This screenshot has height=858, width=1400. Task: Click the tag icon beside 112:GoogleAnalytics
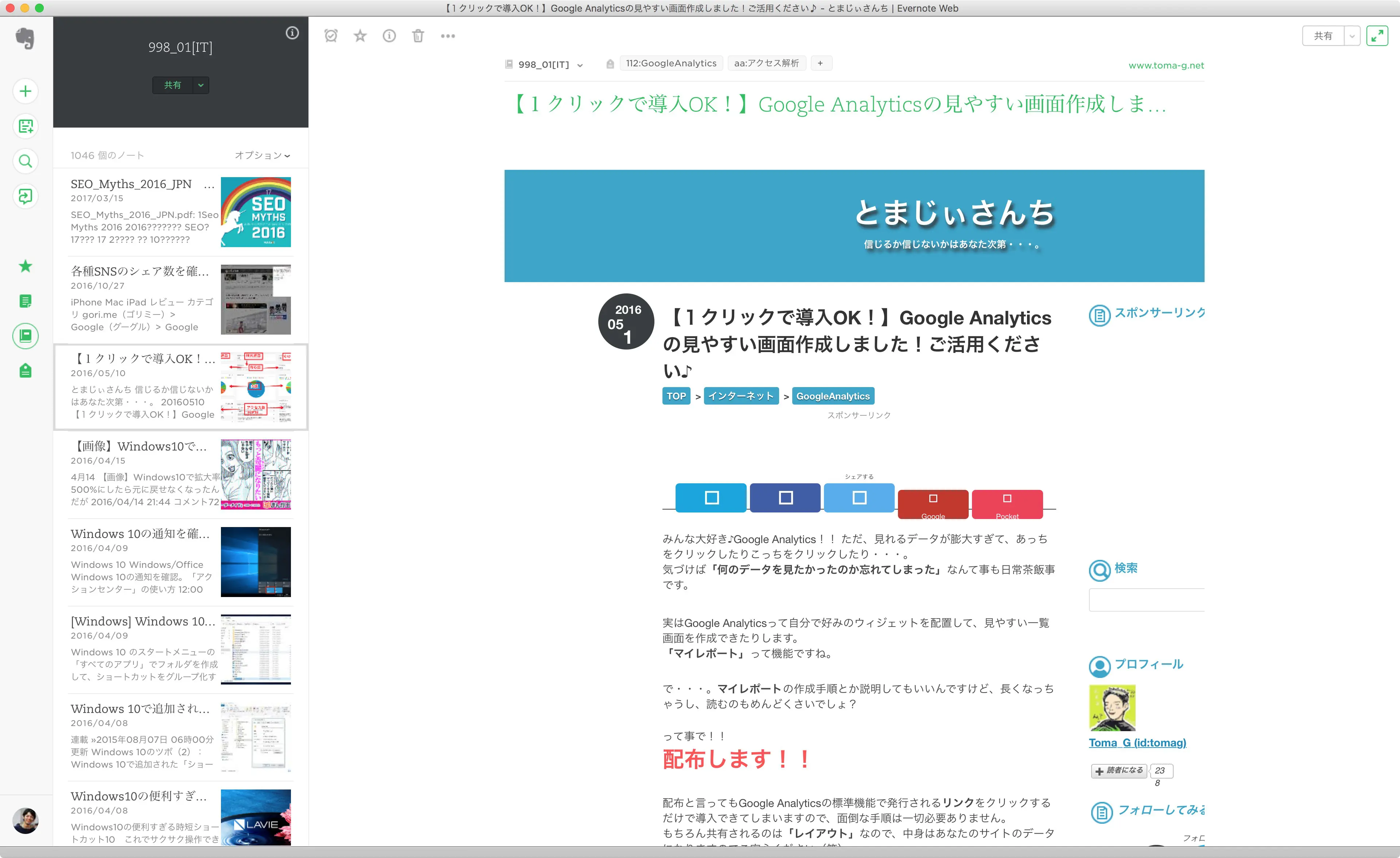pyautogui.click(x=610, y=64)
